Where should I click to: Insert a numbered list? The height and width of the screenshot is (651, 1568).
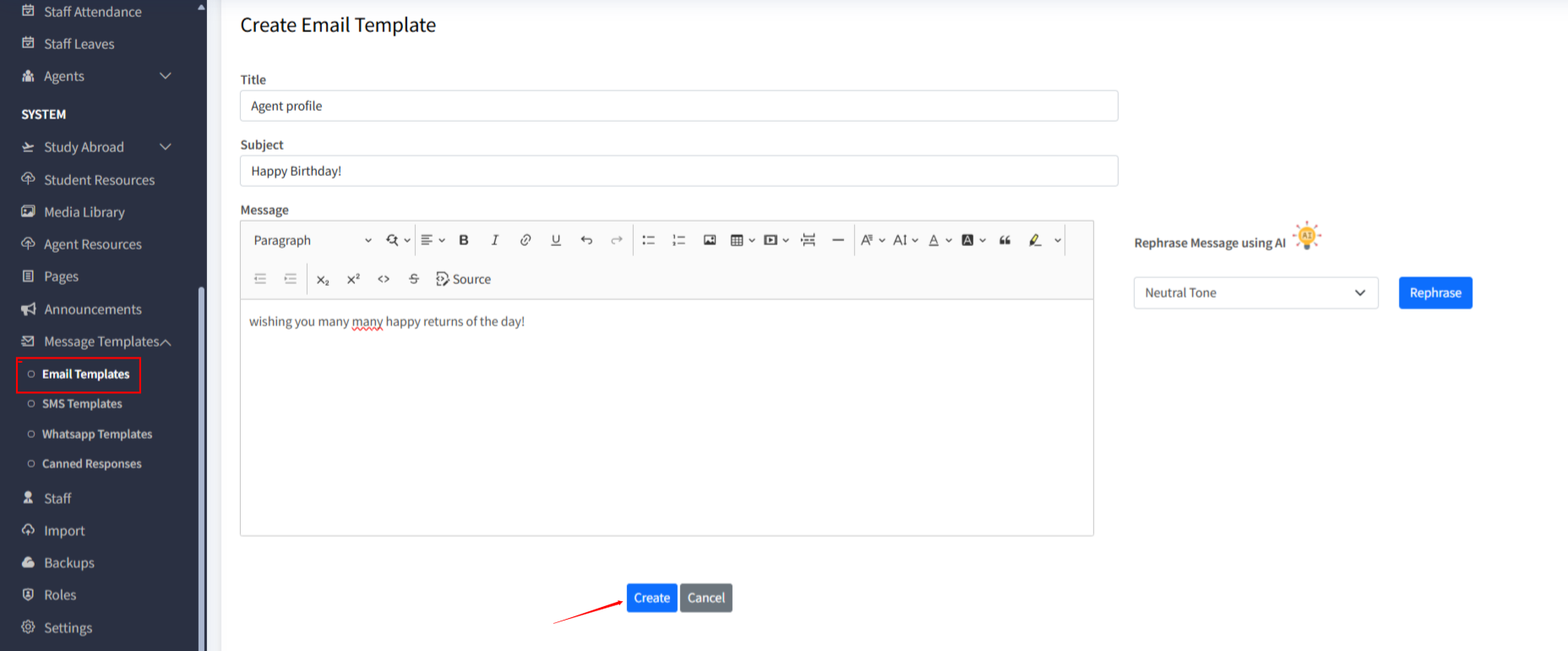(678, 240)
